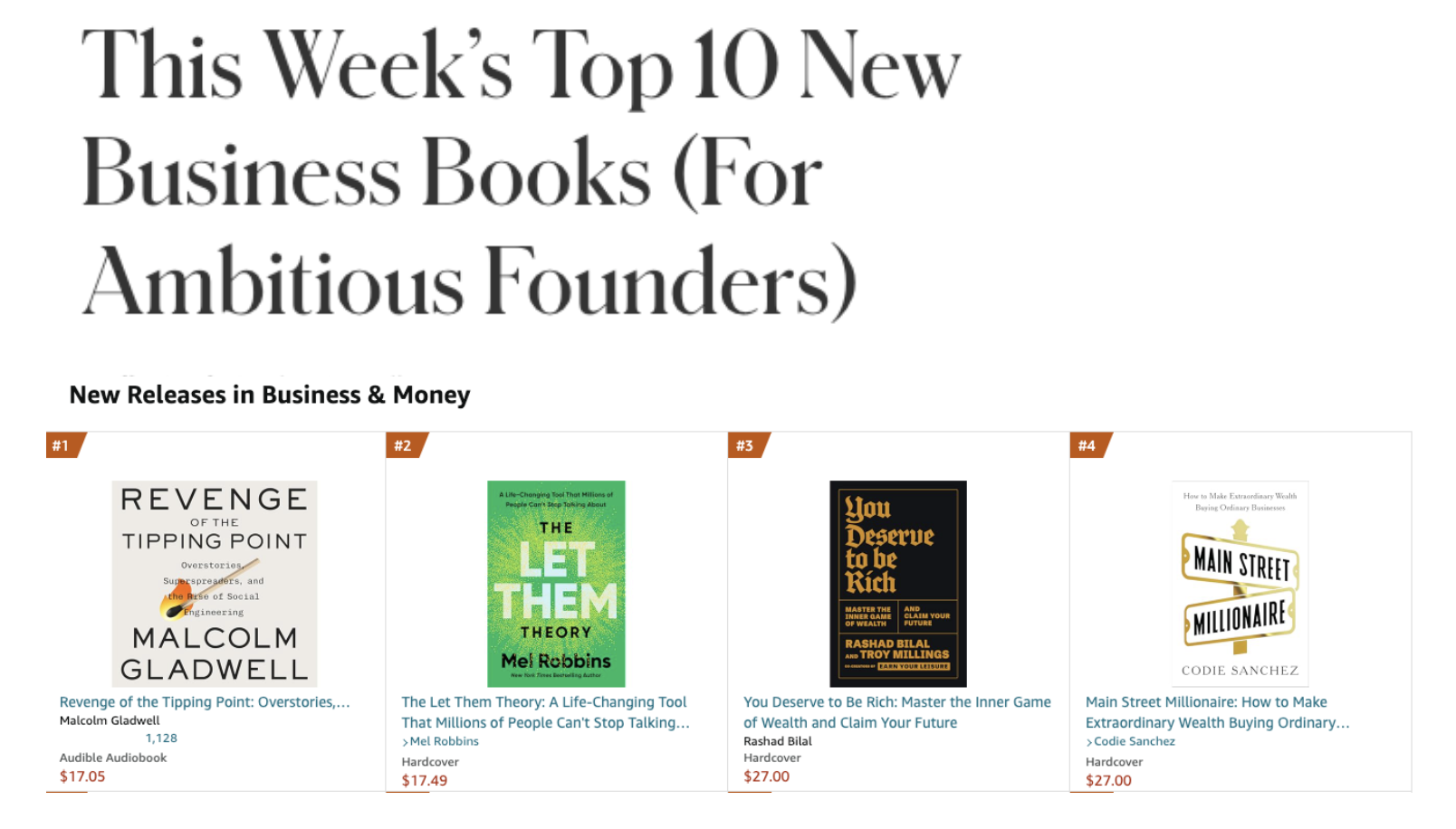This screenshot has height=829, width=1456.
Task: Visit Codie Sanchez author page link
Action: click(x=1131, y=741)
